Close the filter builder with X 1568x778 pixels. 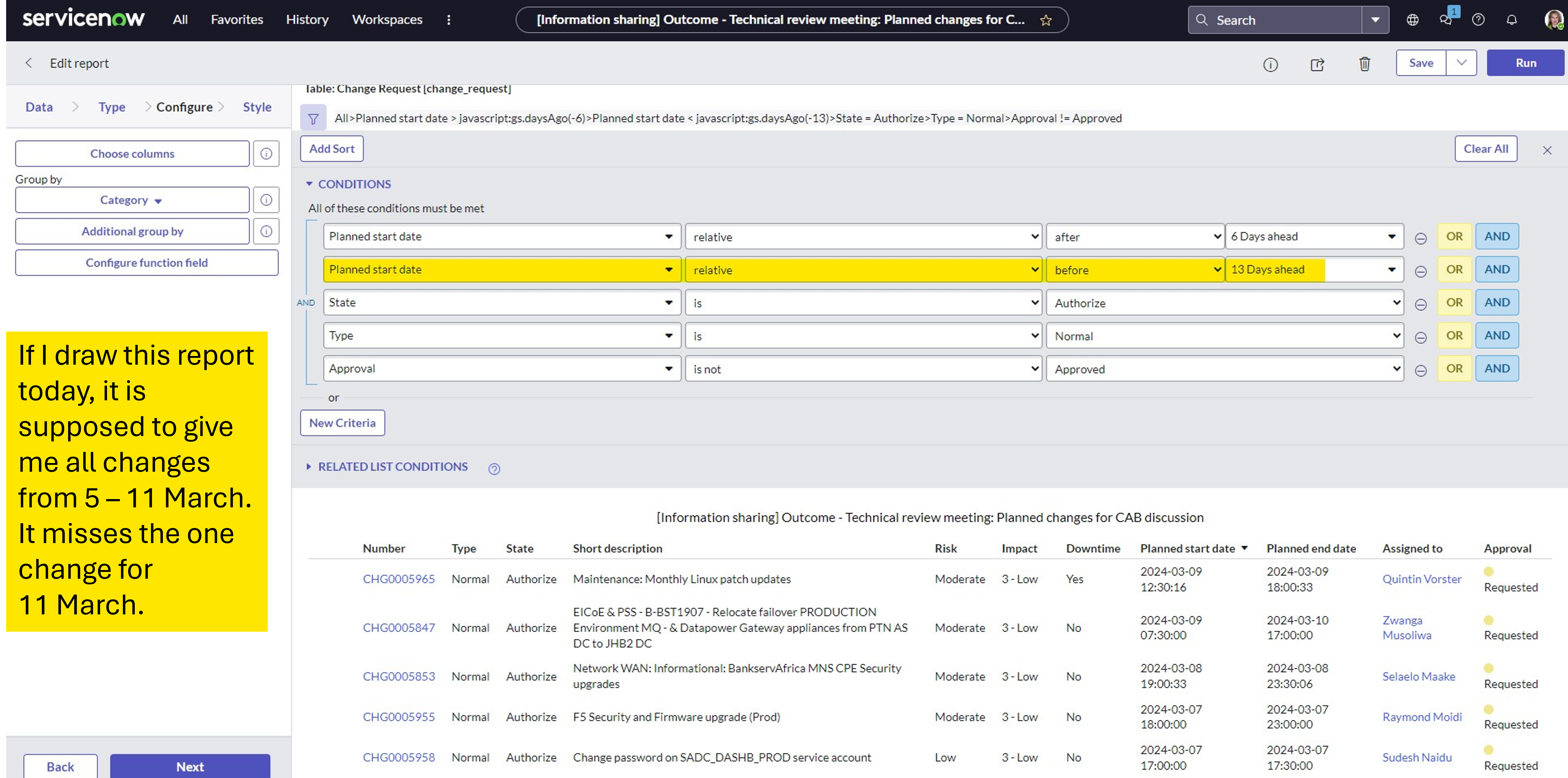point(1547,150)
